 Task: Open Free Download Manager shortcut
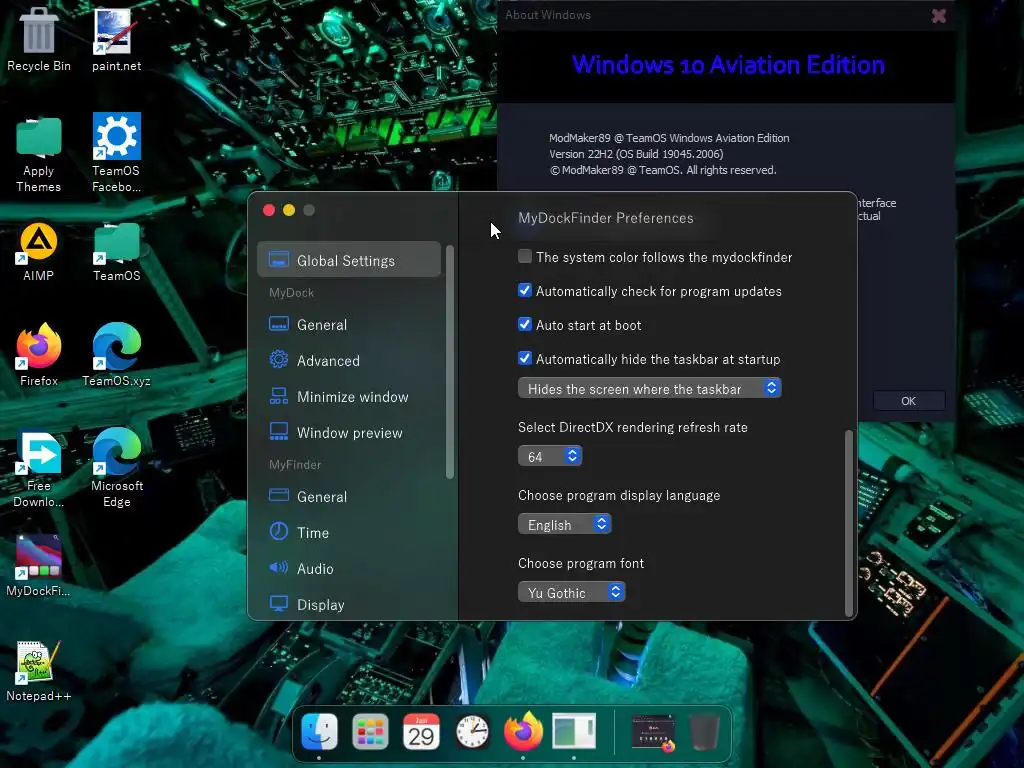point(39,469)
